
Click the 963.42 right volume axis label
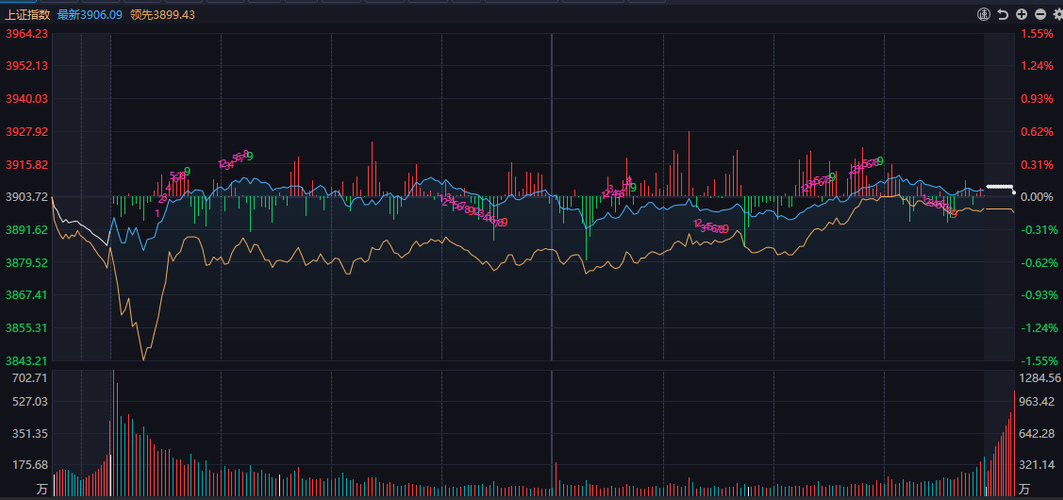1039,402
